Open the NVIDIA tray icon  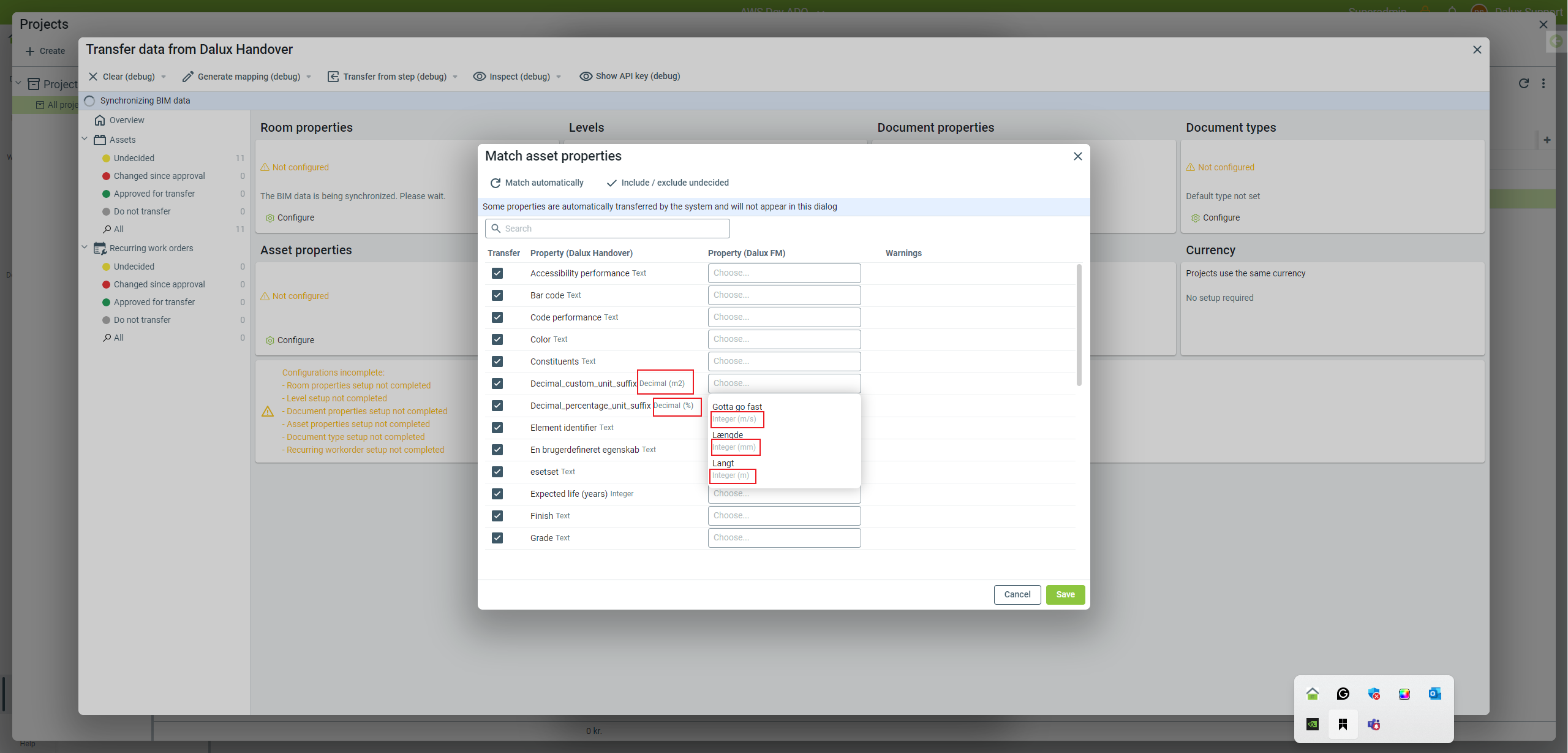[1312, 724]
